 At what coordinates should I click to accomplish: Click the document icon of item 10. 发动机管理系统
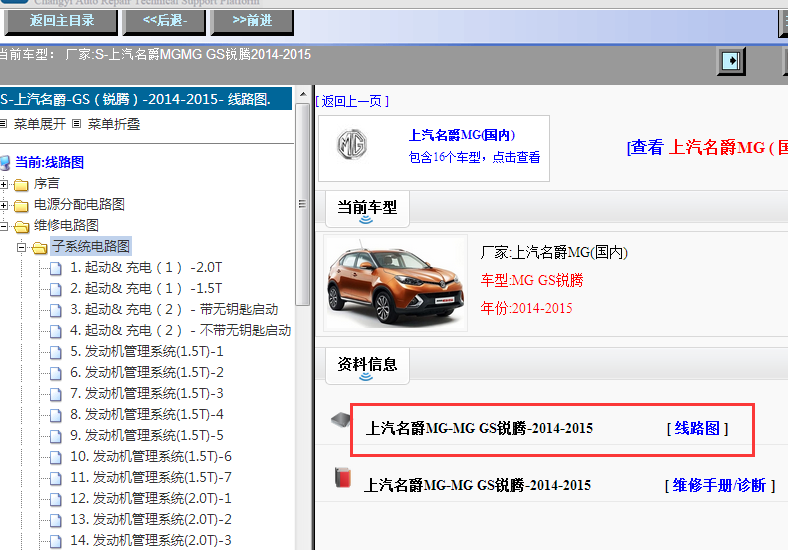coord(56,457)
